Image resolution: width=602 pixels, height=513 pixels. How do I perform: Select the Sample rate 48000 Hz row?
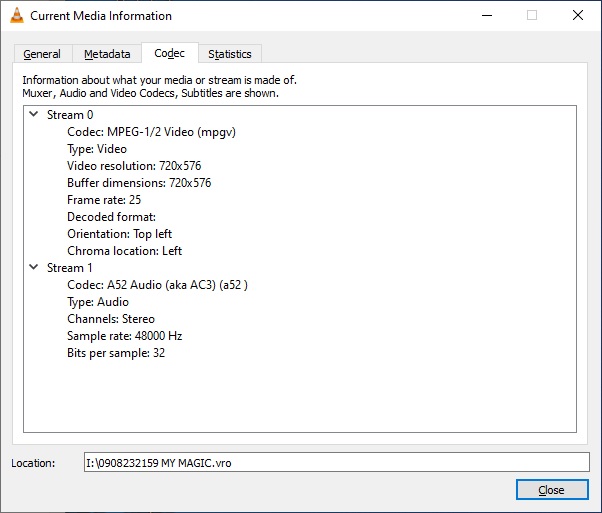tap(124, 336)
